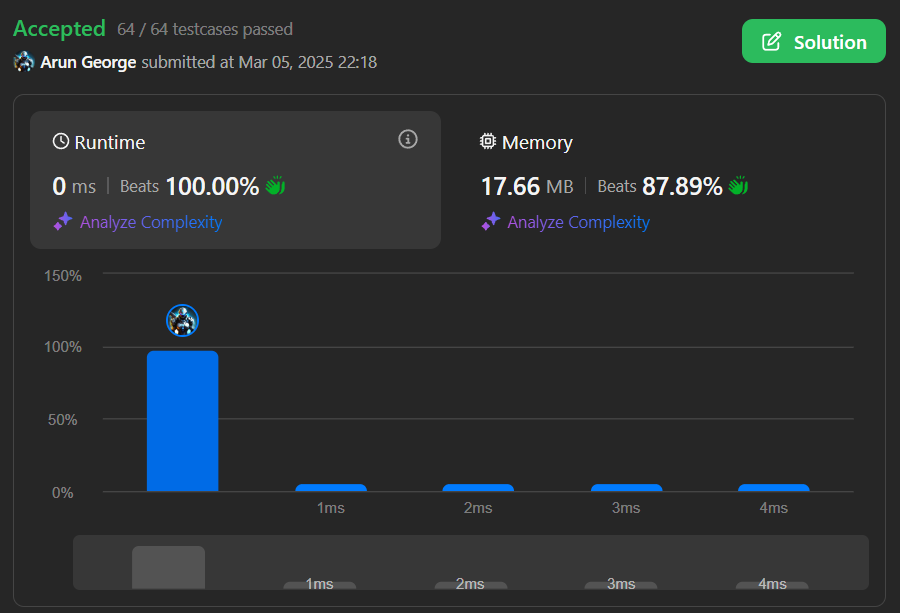Click Arun George's avatar near submission time

coord(24,62)
